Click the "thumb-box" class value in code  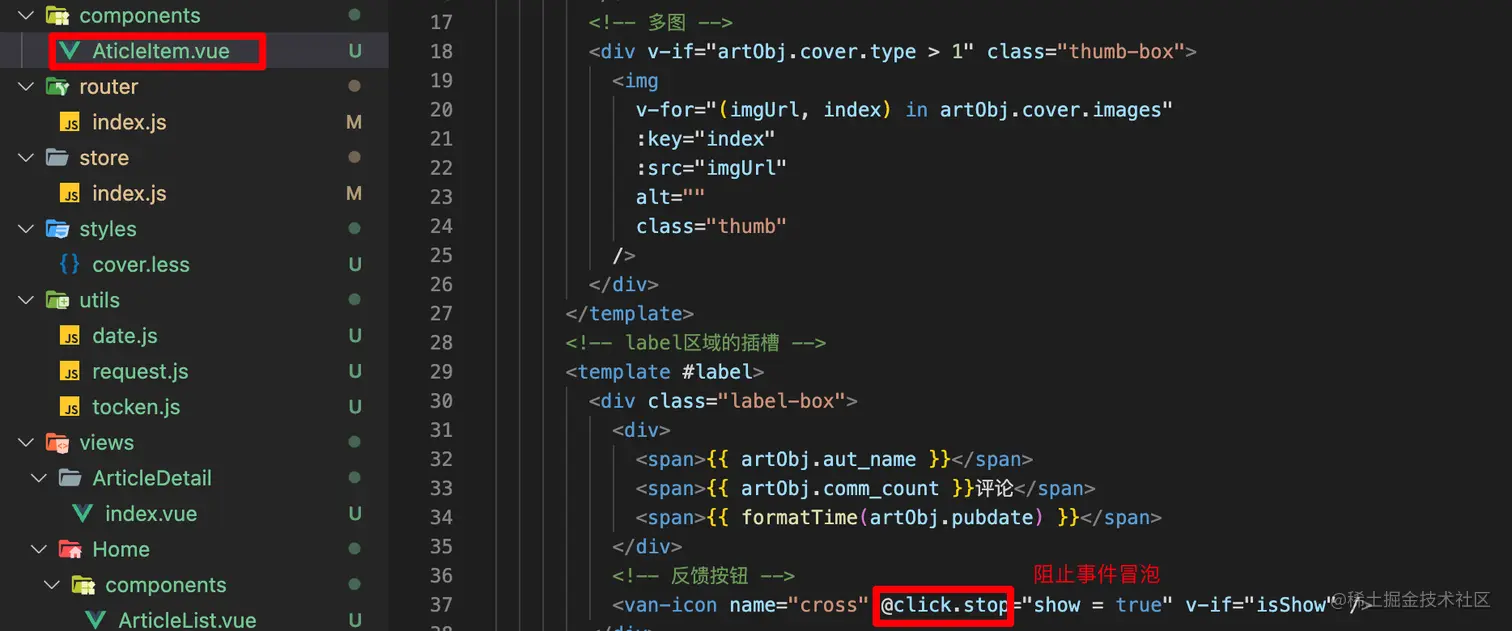point(1127,51)
